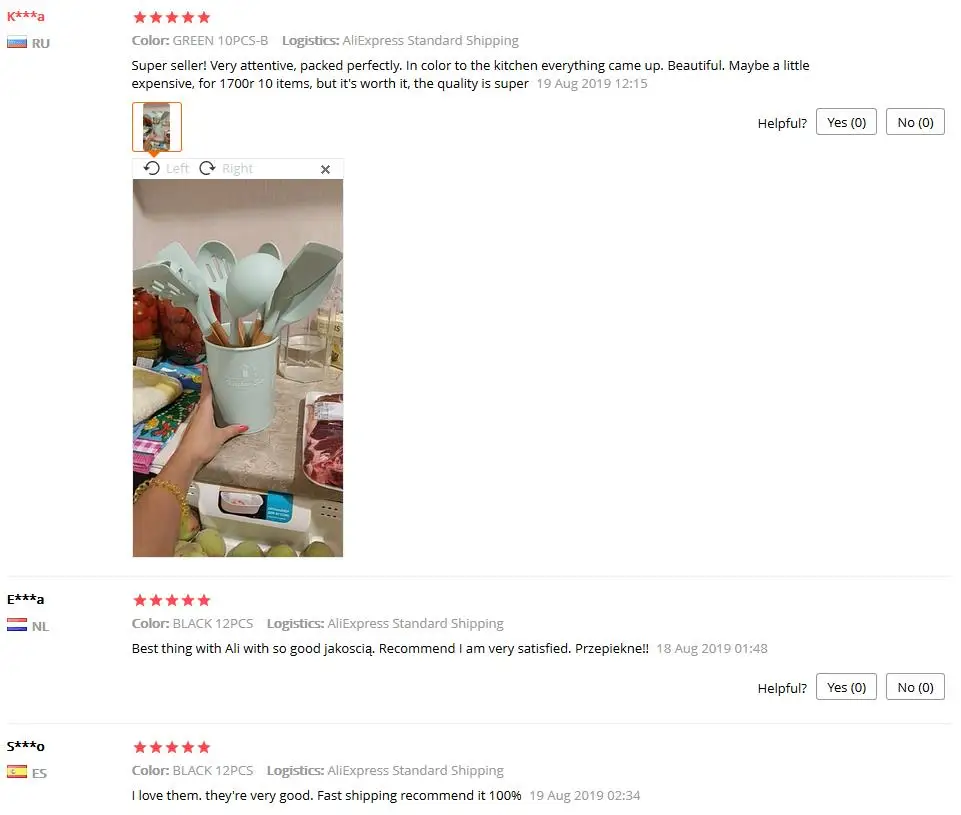Vote Yes on E***a's review
This screenshot has width=961, height=815.
pos(846,687)
